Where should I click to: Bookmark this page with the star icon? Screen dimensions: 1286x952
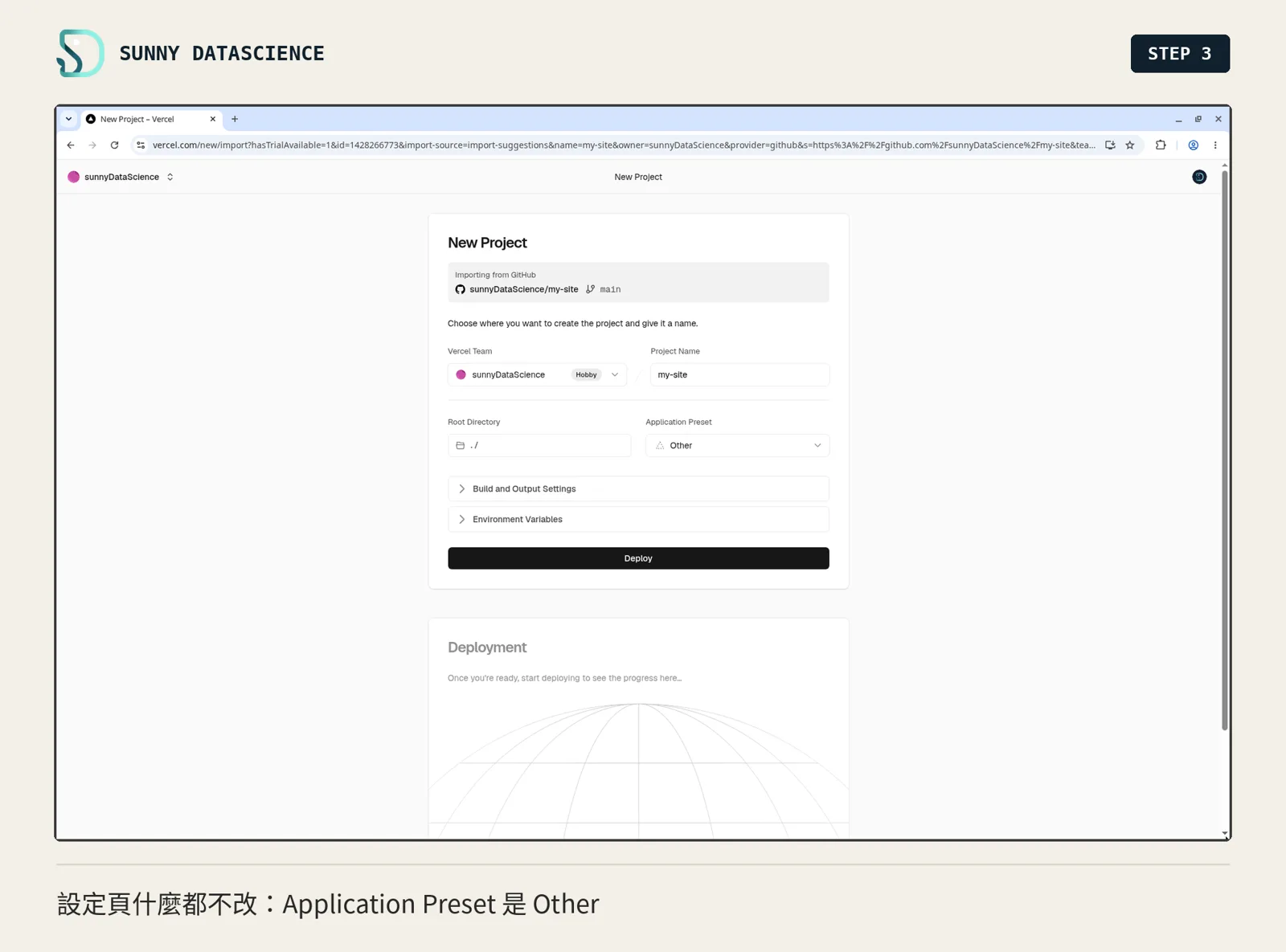1130,145
